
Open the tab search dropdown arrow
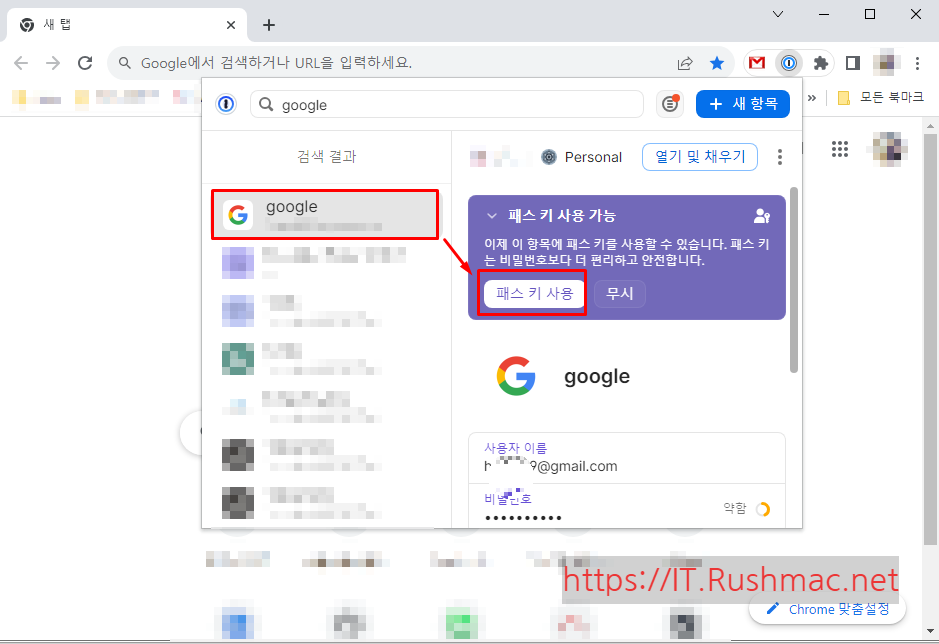click(777, 14)
